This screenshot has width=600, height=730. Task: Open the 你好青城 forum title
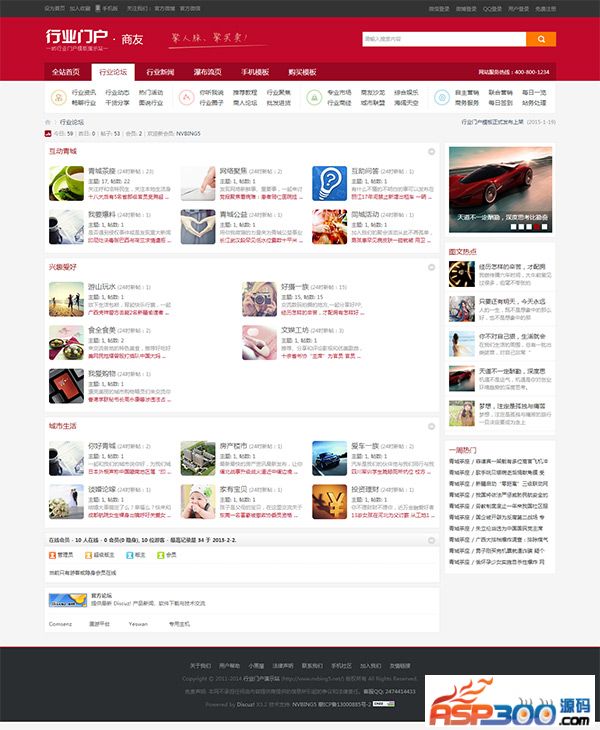click(x=101, y=446)
